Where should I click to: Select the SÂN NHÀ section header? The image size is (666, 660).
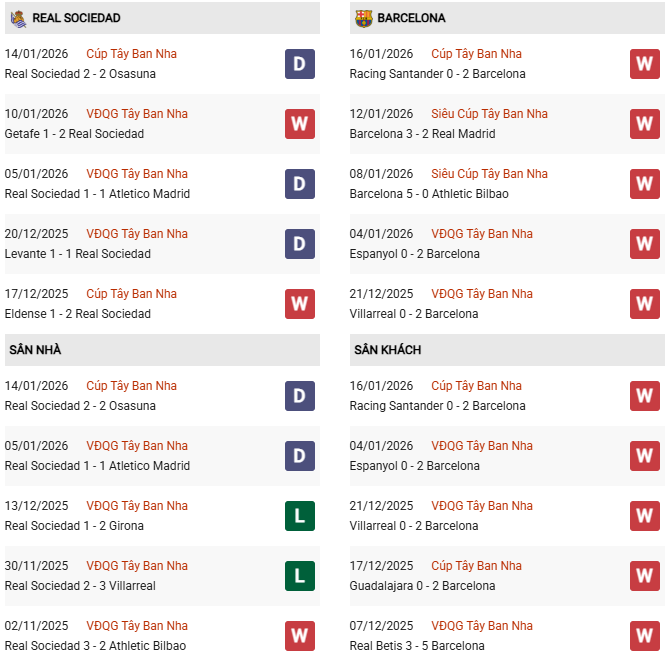36,350
